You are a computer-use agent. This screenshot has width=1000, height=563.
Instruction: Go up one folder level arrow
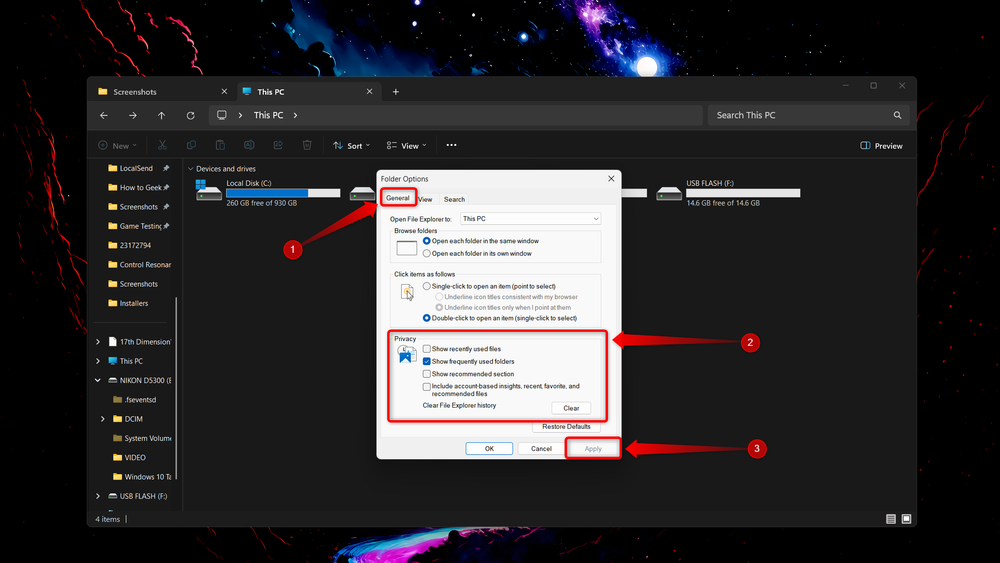click(161, 115)
